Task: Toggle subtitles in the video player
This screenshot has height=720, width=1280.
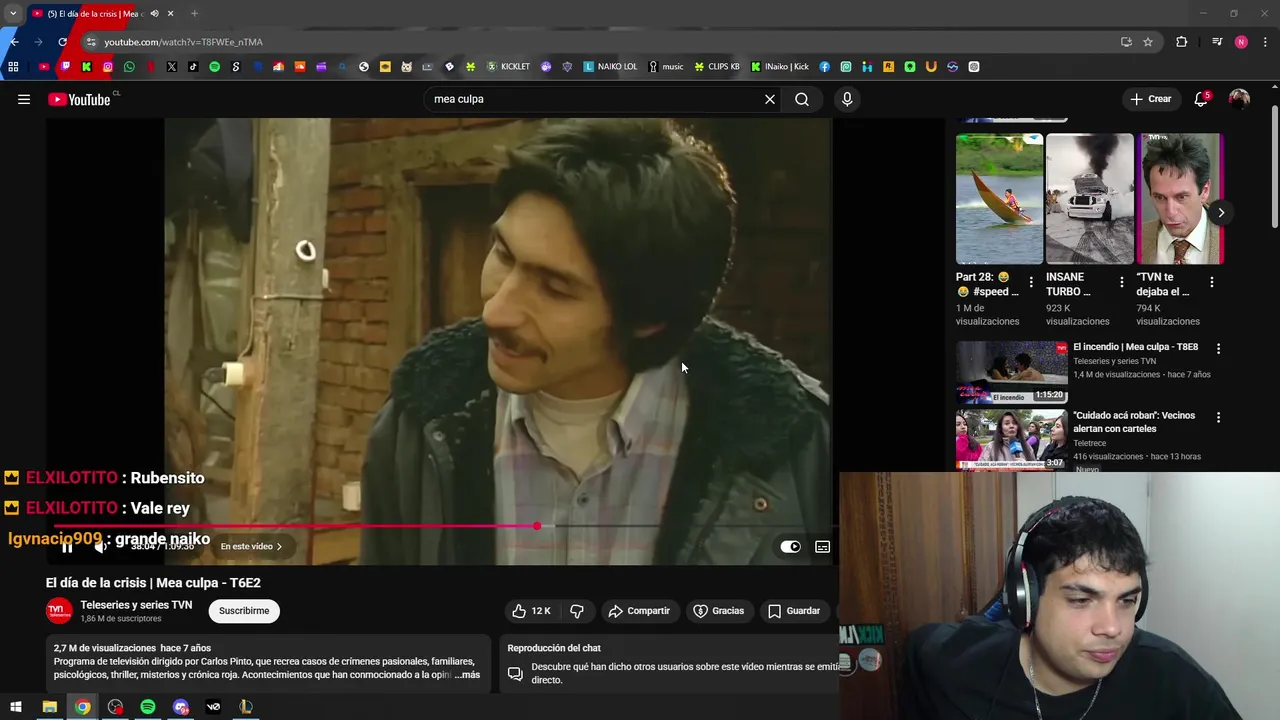Action: click(822, 547)
